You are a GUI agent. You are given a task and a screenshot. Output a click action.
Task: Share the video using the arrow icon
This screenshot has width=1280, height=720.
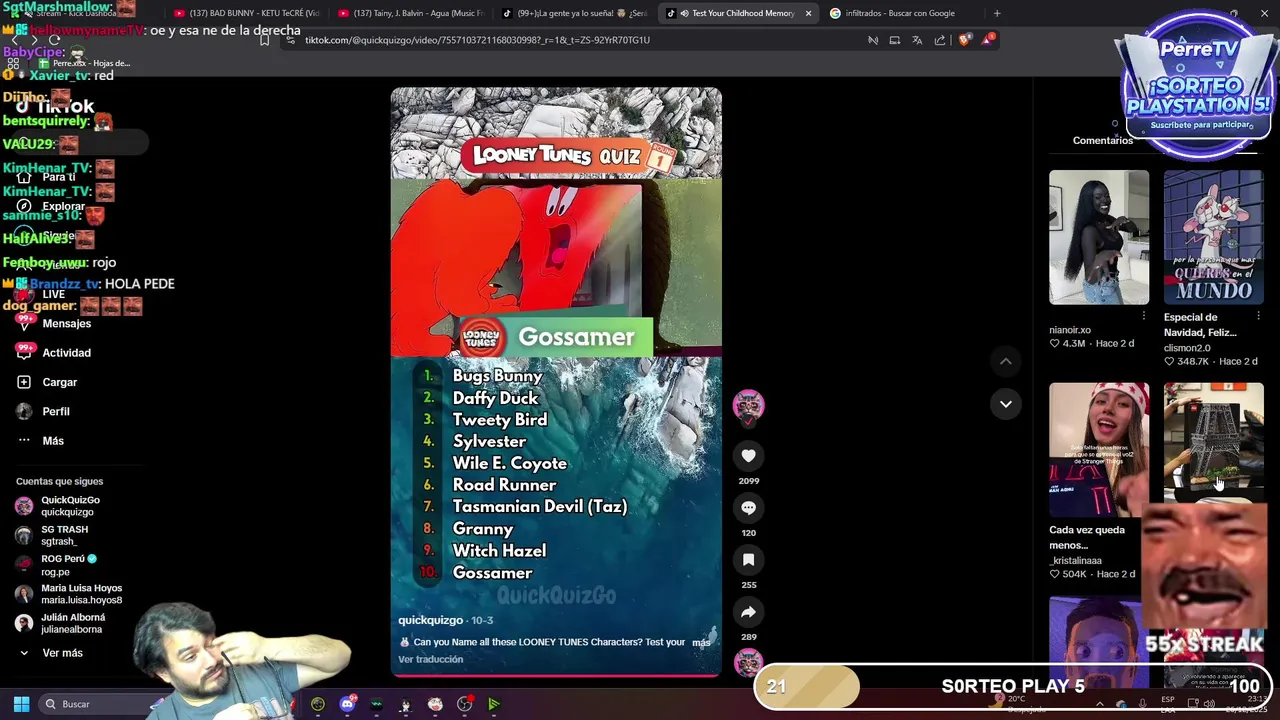click(x=748, y=612)
